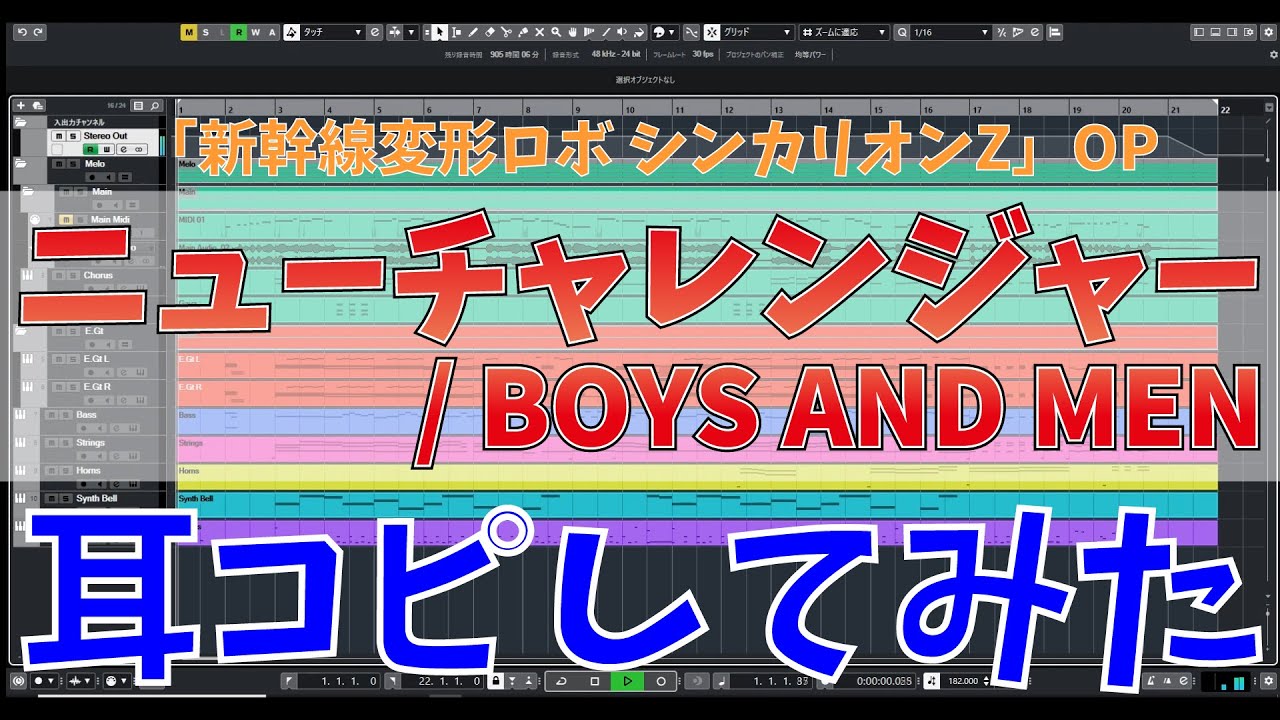The image size is (1280, 720).
Task: Select the Hand (Comp) tool
Action: click(x=573, y=32)
